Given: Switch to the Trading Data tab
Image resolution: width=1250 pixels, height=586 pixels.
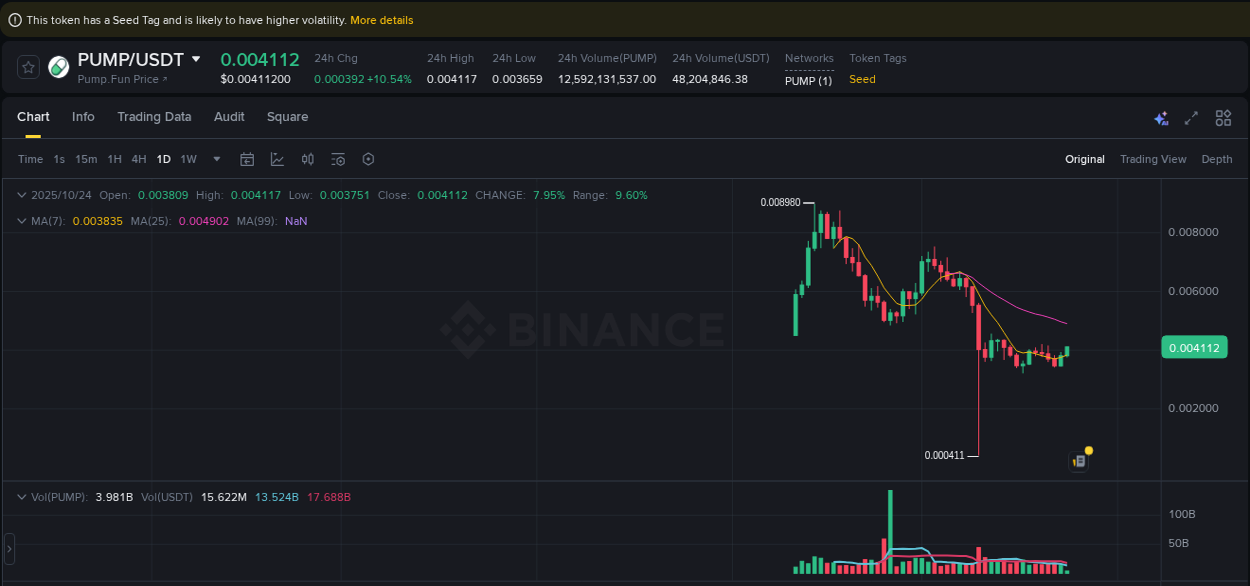Looking at the screenshot, I should [x=154, y=117].
